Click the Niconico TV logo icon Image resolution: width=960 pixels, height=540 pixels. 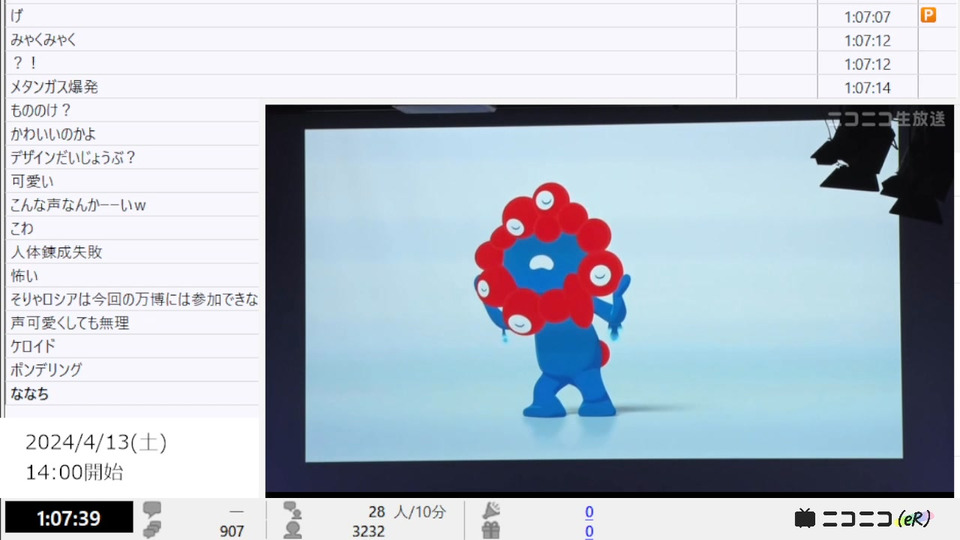tap(804, 519)
